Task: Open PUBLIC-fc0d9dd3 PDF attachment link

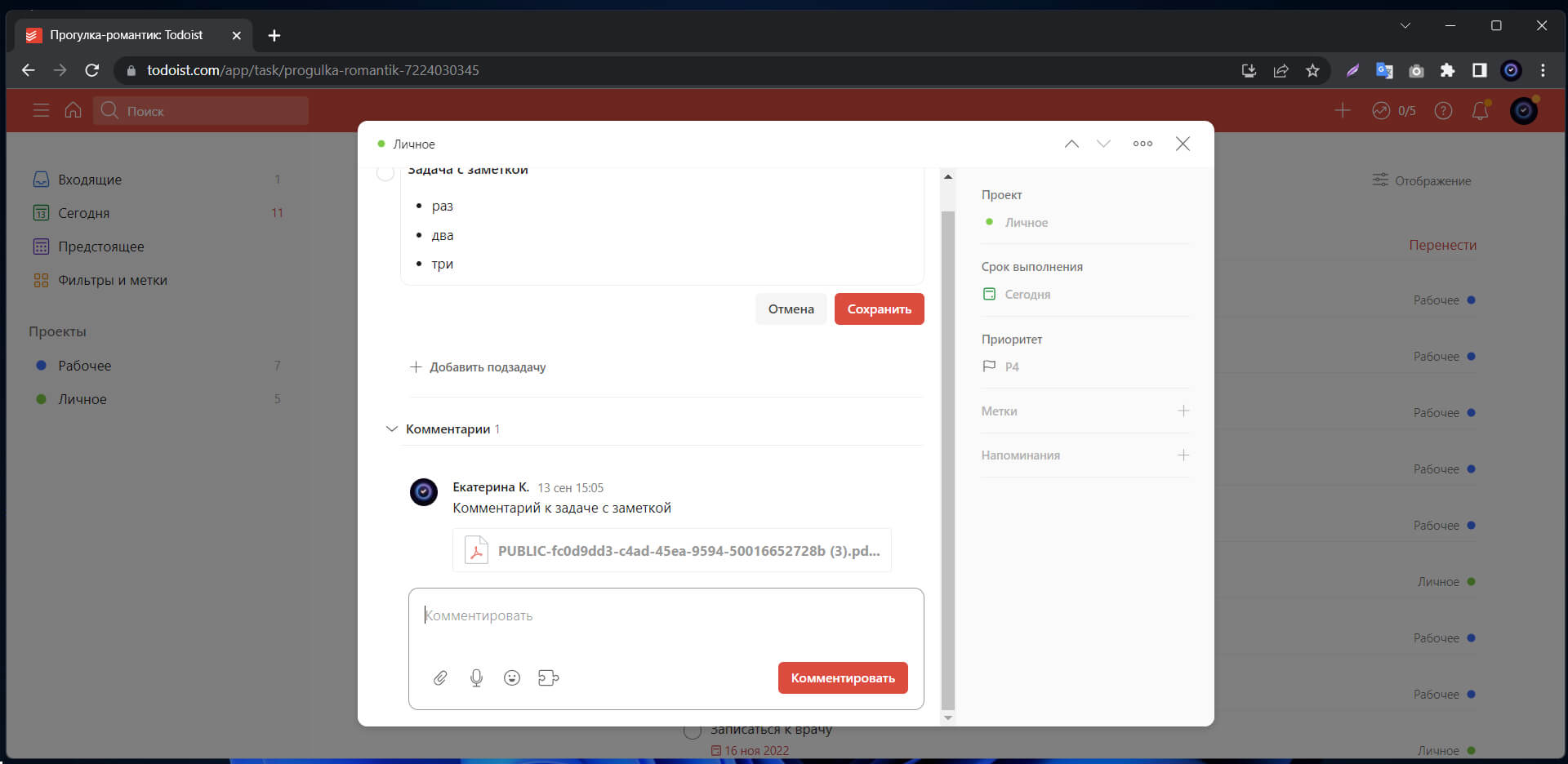Action: 688,551
